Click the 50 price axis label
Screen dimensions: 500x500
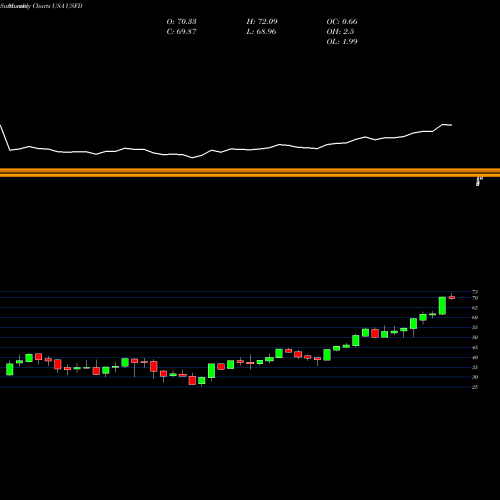tap(475, 337)
